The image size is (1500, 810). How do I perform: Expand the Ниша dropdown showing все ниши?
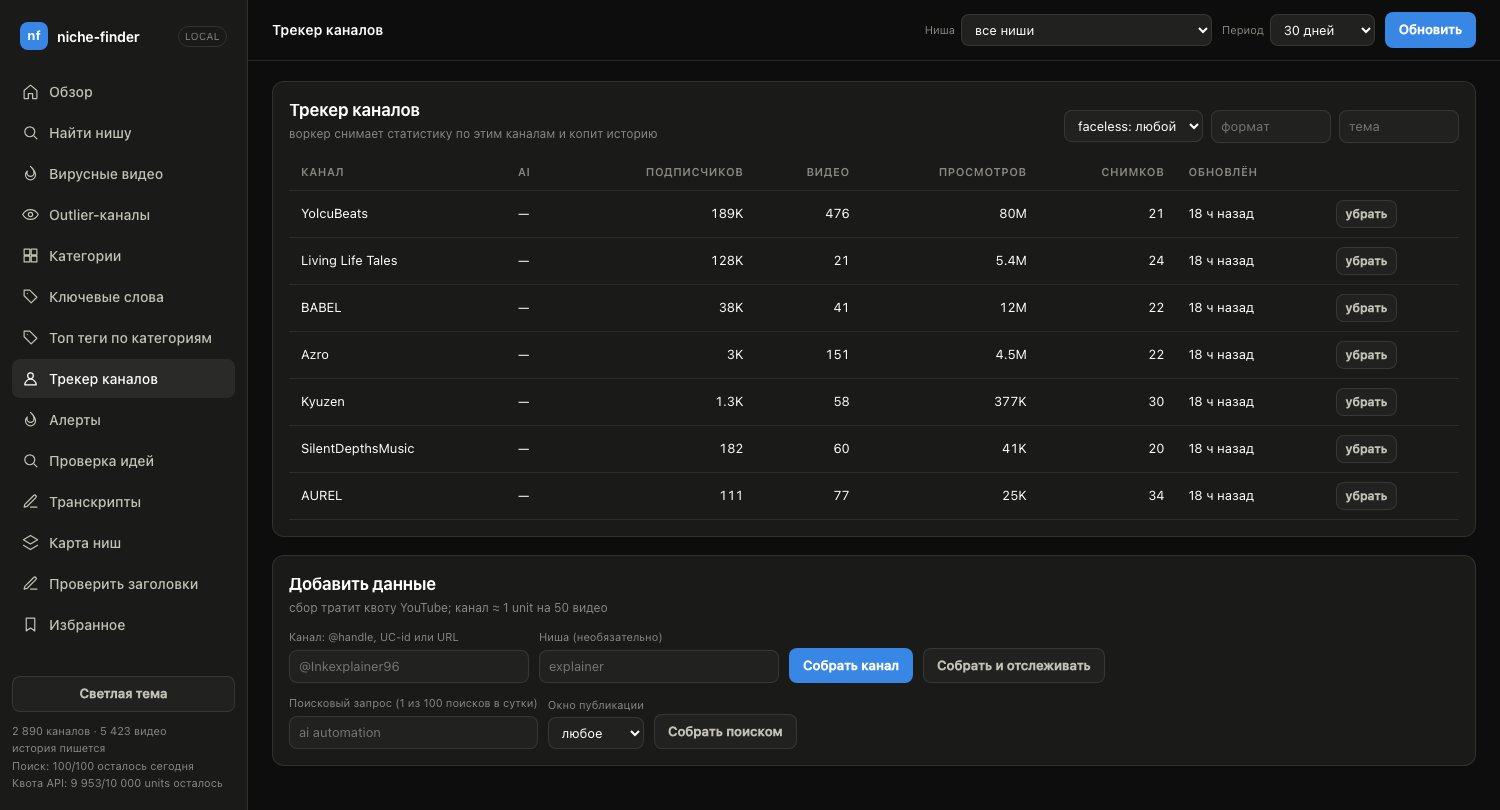pos(1086,30)
